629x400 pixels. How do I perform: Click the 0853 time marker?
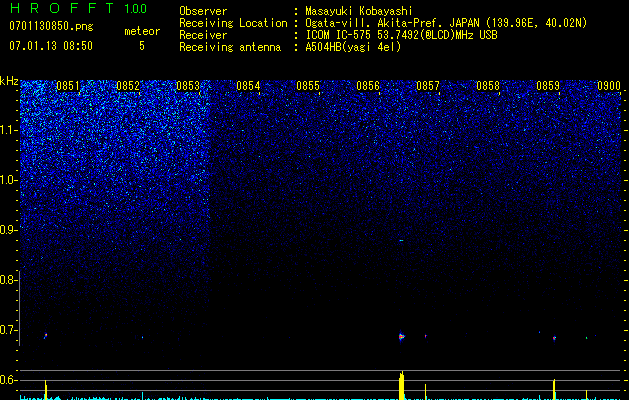(x=188, y=86)
